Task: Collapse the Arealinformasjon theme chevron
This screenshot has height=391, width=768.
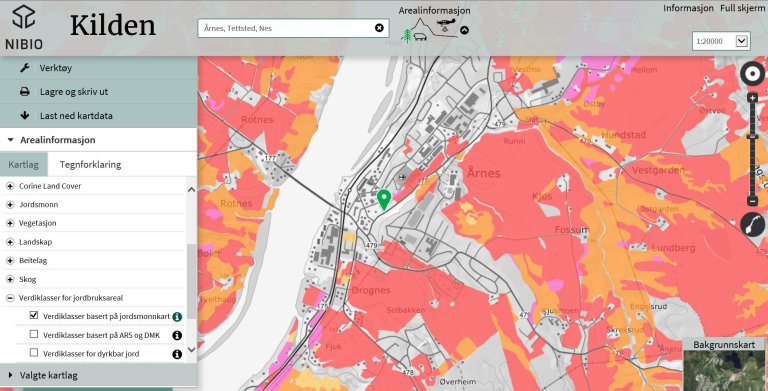Action: tap(464, 30)
